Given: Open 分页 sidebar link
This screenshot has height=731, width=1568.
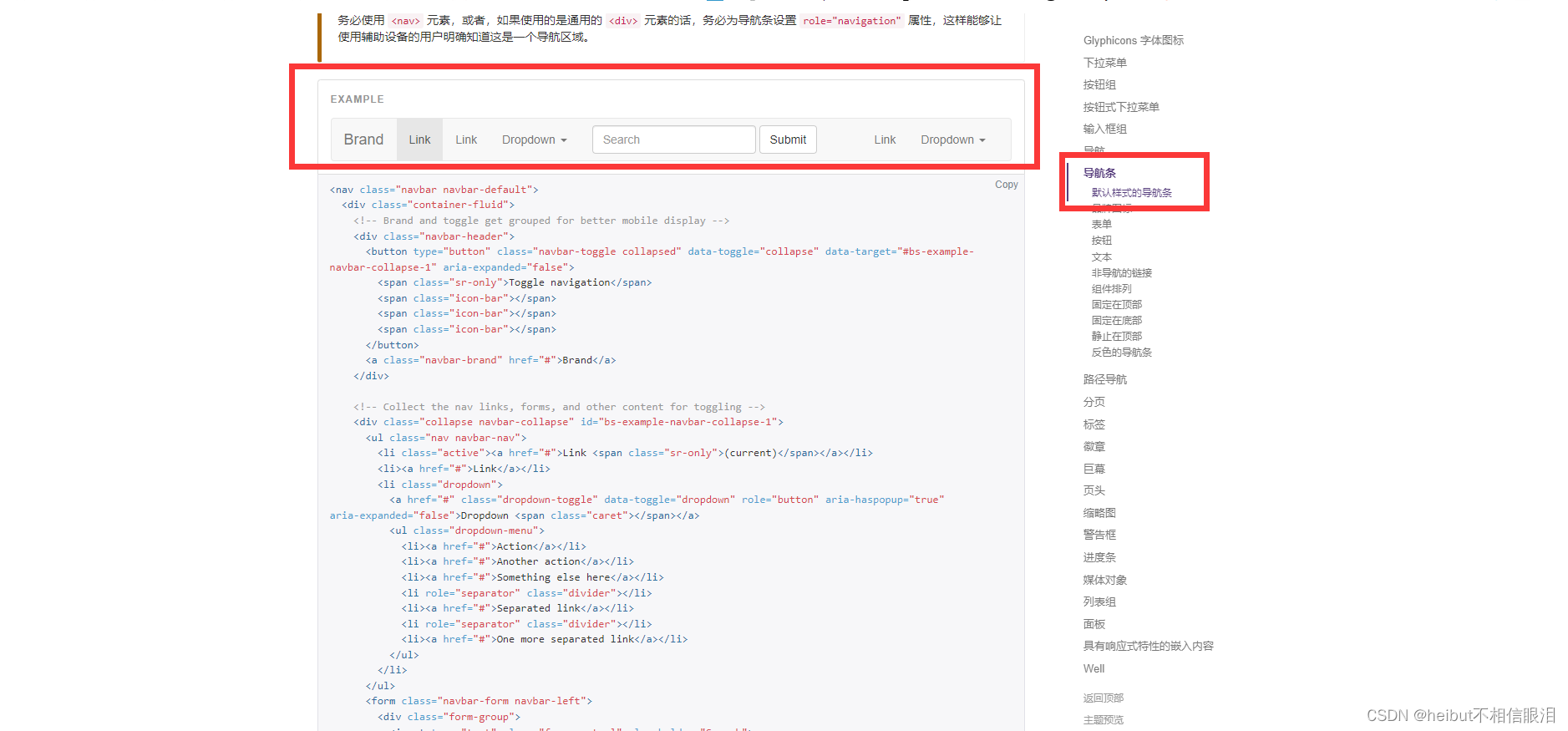Looking at the screenshot, I should [x=1094, y=402].
